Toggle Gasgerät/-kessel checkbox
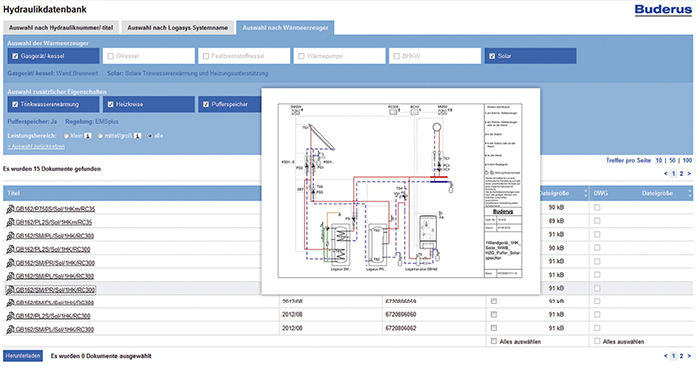 click(x=16, y=56)
